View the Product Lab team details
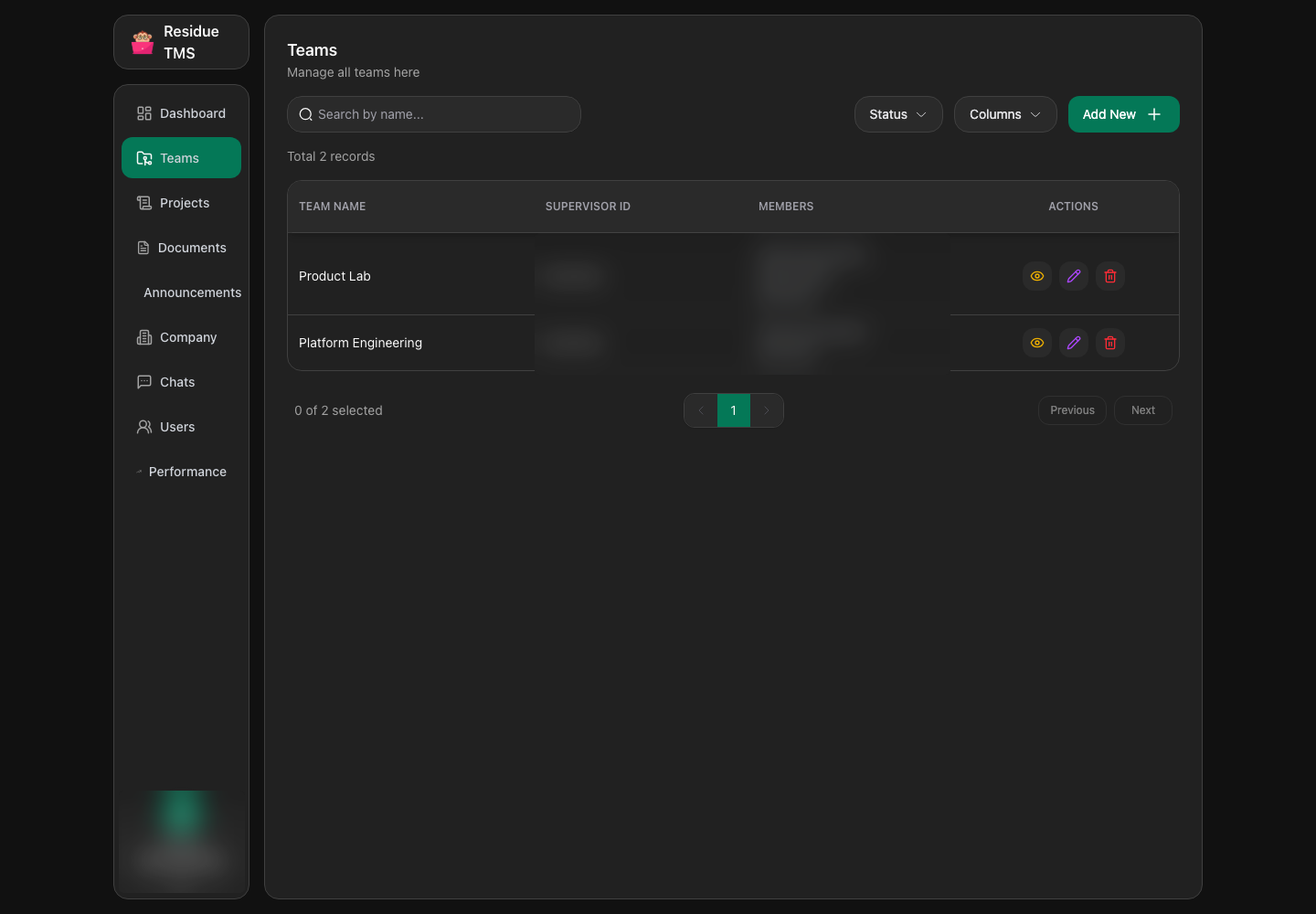This screenshot has width=1316, height=914. pos(1037,276)
